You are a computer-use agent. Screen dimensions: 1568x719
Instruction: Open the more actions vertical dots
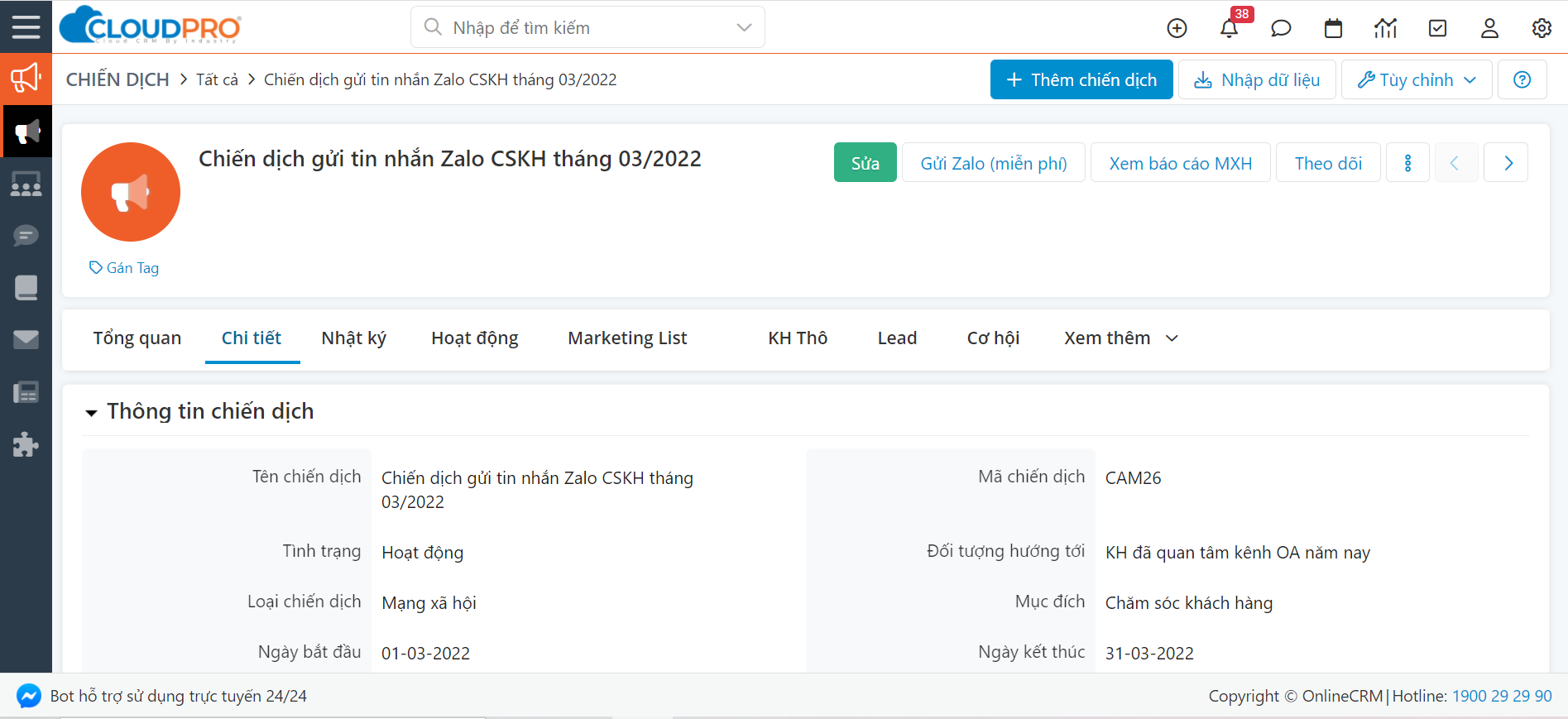tap(1407, 162)
